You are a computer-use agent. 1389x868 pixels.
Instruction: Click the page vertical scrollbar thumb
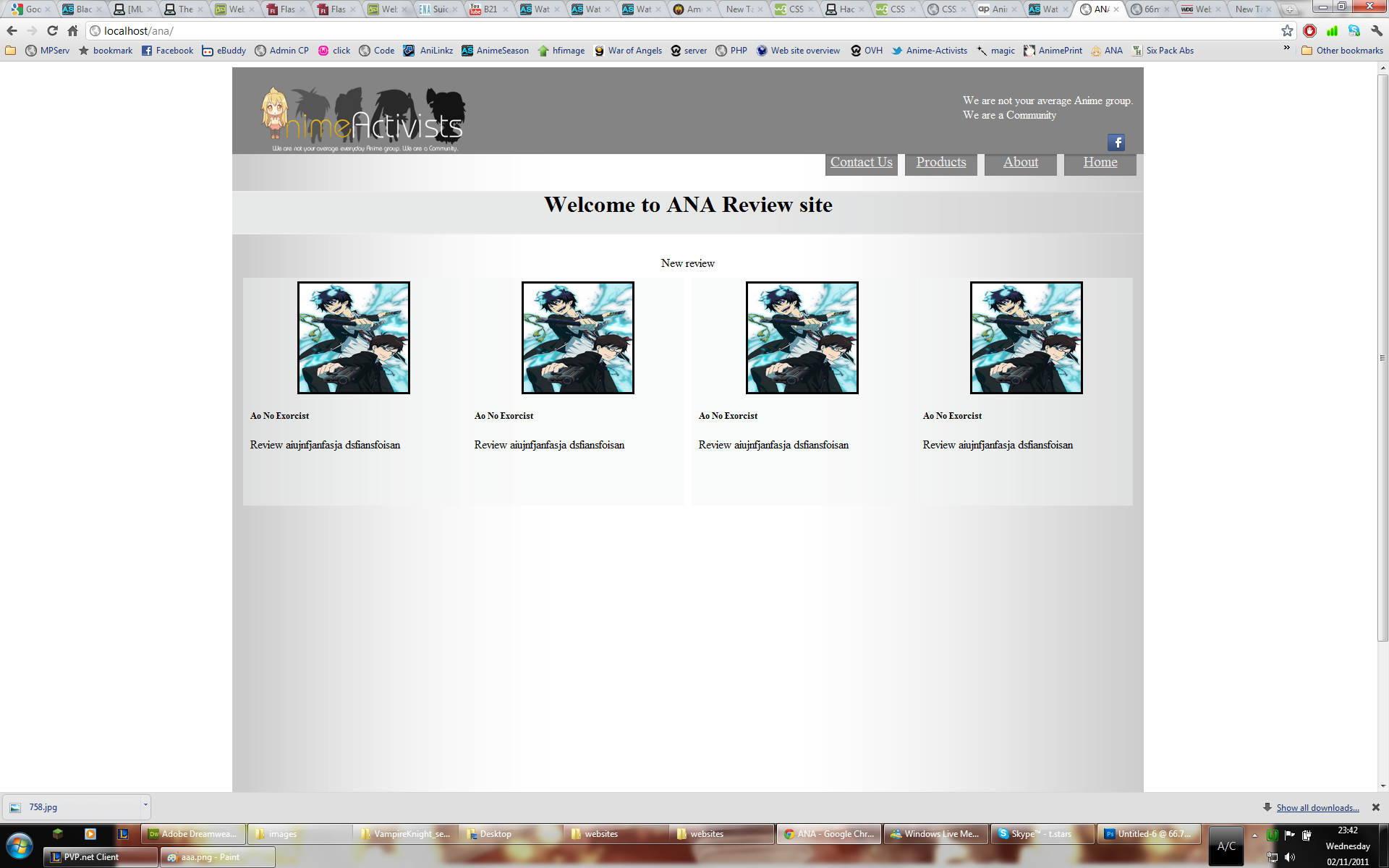point(1382,357)
